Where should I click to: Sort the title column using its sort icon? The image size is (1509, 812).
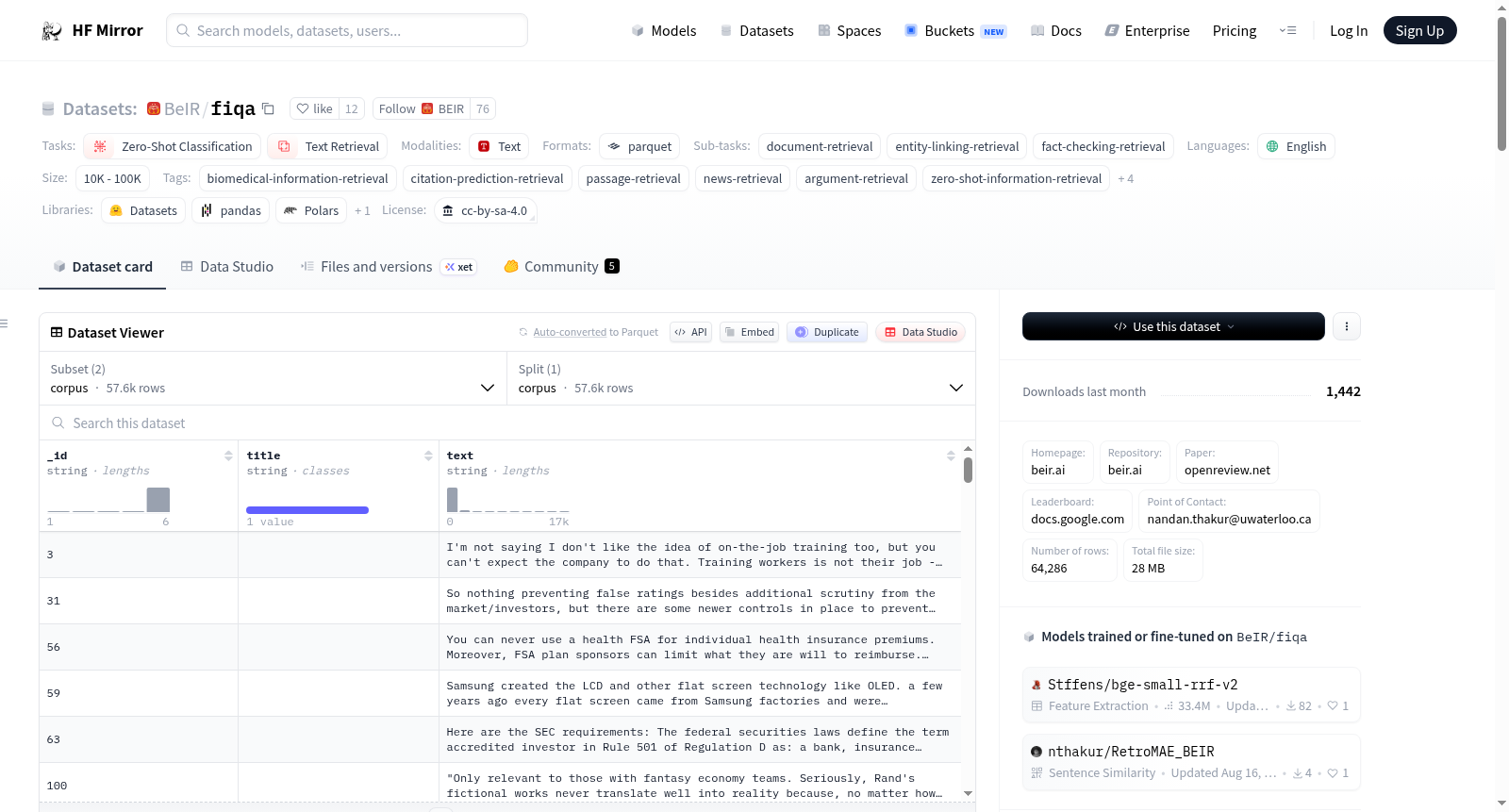click(x=428, y=456)
